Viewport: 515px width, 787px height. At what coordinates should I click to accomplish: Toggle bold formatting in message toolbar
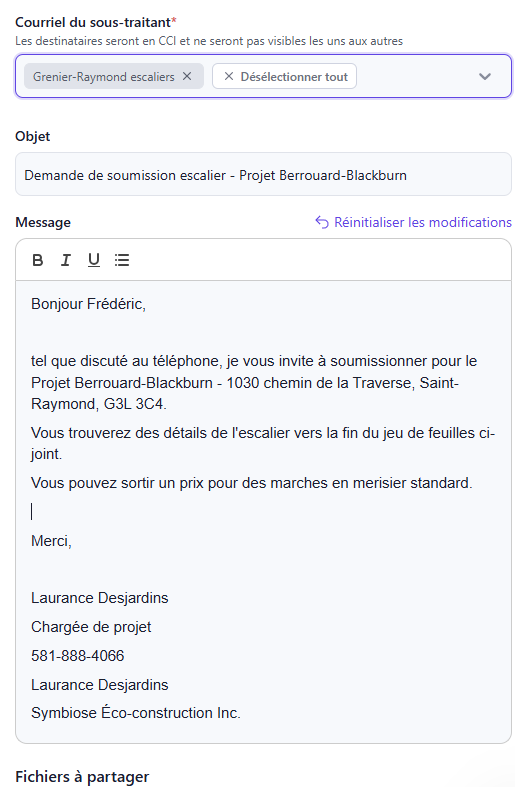[x=38, y=260]
